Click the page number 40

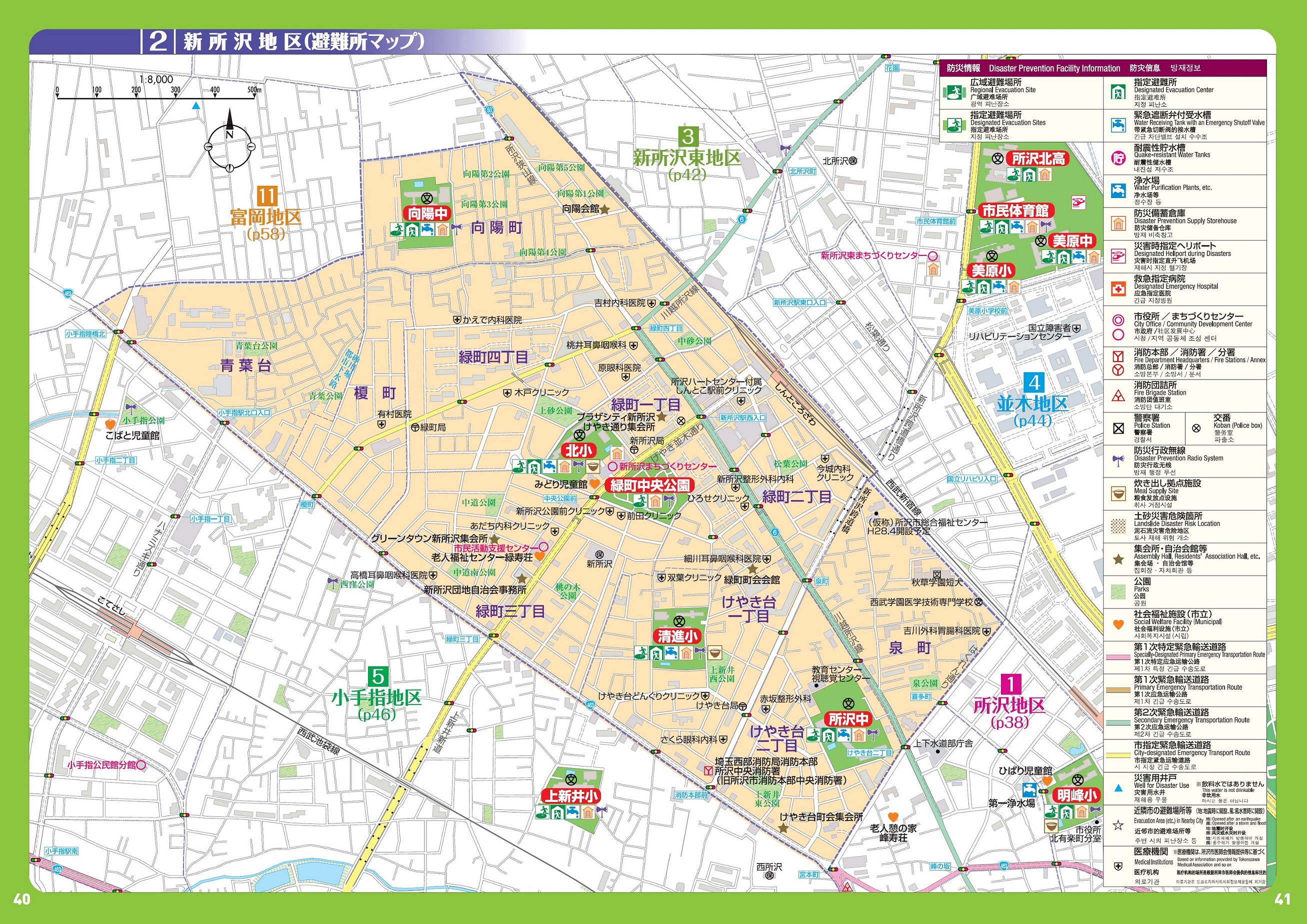click(x=21, y=899)
